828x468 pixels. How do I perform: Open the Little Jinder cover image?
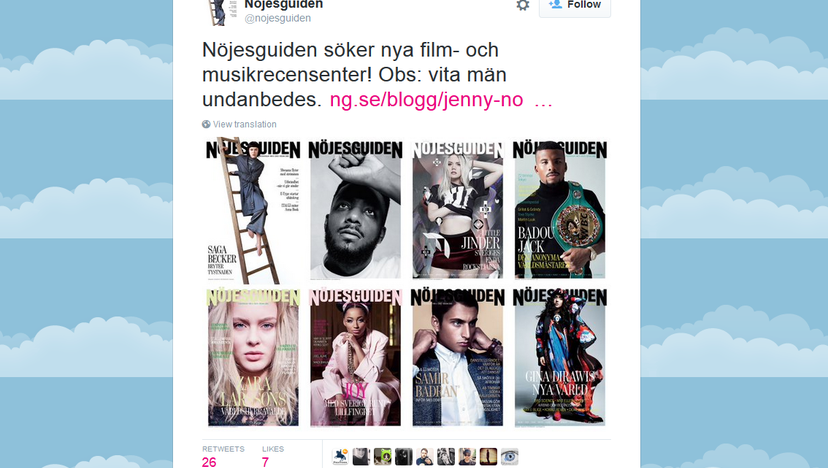(x=457, y=210)
